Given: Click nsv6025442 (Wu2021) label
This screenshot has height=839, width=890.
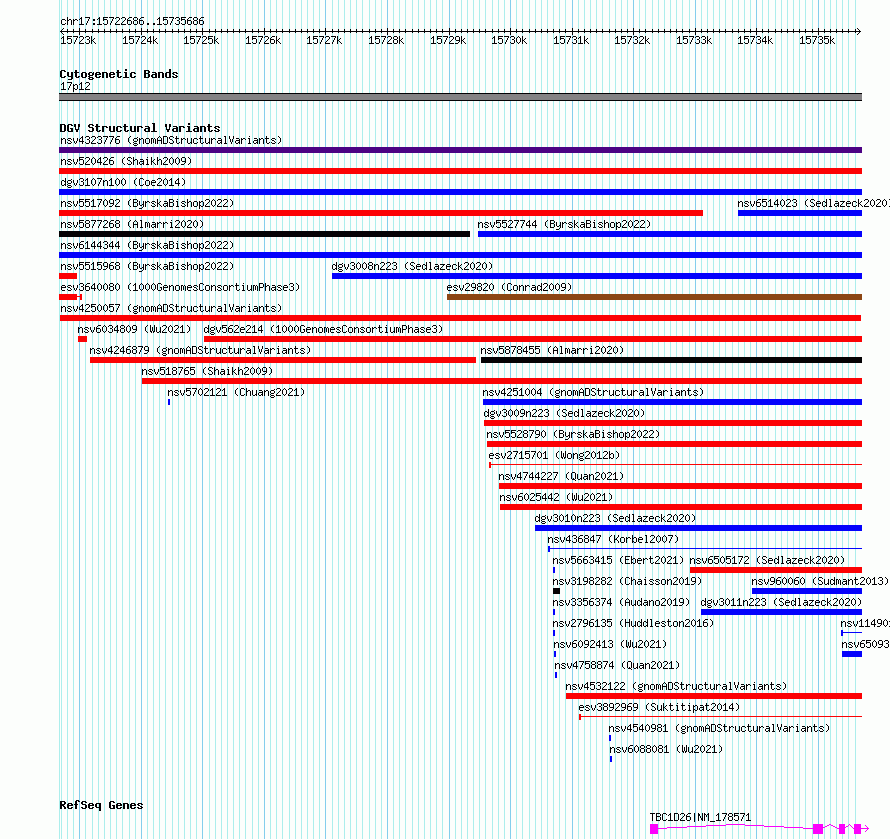Looking at the screenshot, I should [556, 497].
